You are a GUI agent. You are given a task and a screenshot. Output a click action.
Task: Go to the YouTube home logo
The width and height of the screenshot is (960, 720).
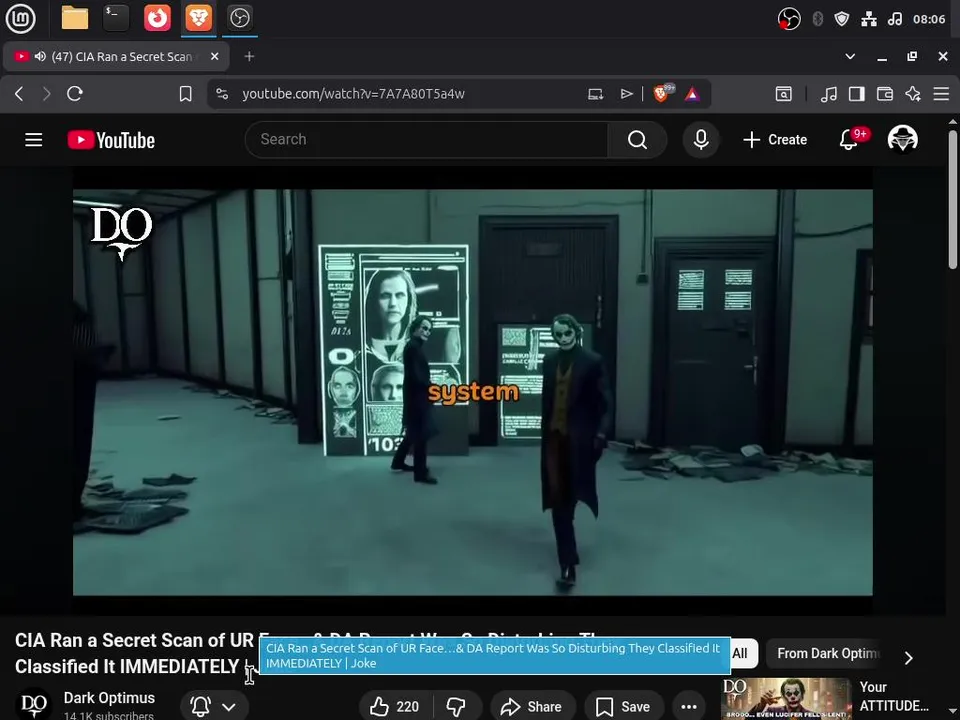point(111,140)
